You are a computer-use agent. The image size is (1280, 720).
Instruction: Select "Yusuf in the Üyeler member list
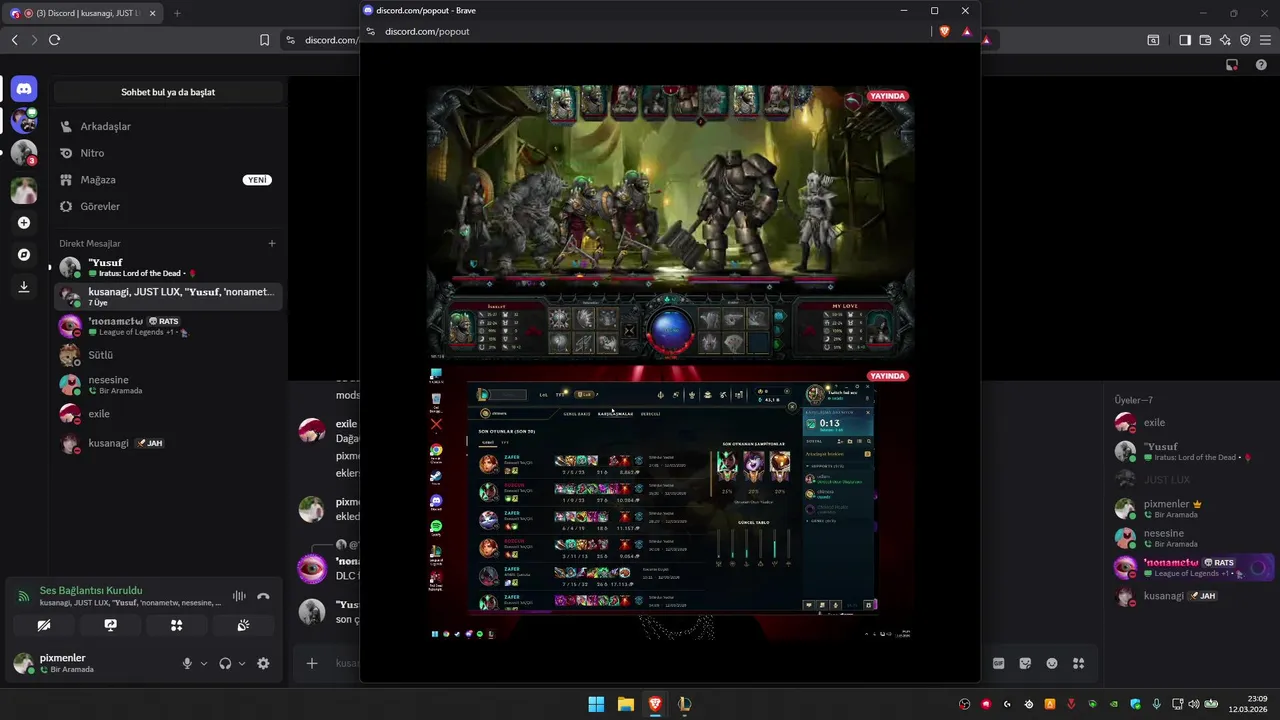[1193, 451]
